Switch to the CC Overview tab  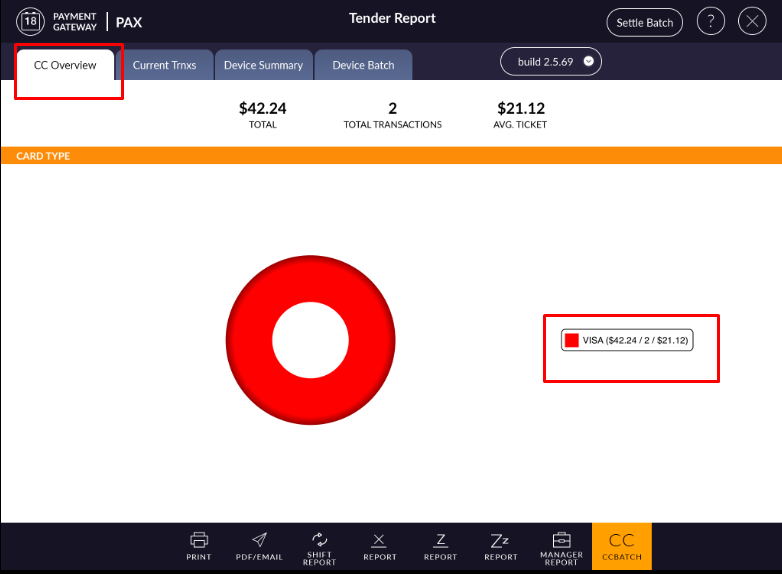[65, 65]
